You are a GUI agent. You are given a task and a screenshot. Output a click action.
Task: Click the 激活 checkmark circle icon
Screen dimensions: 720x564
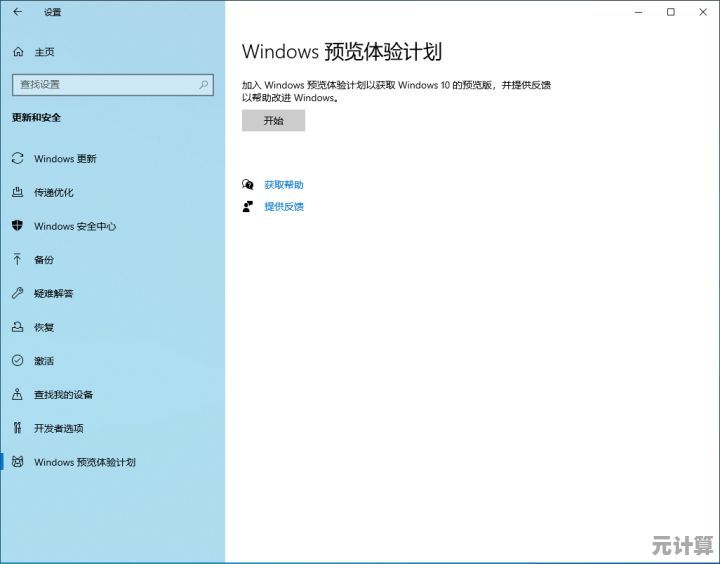(17, 361)
